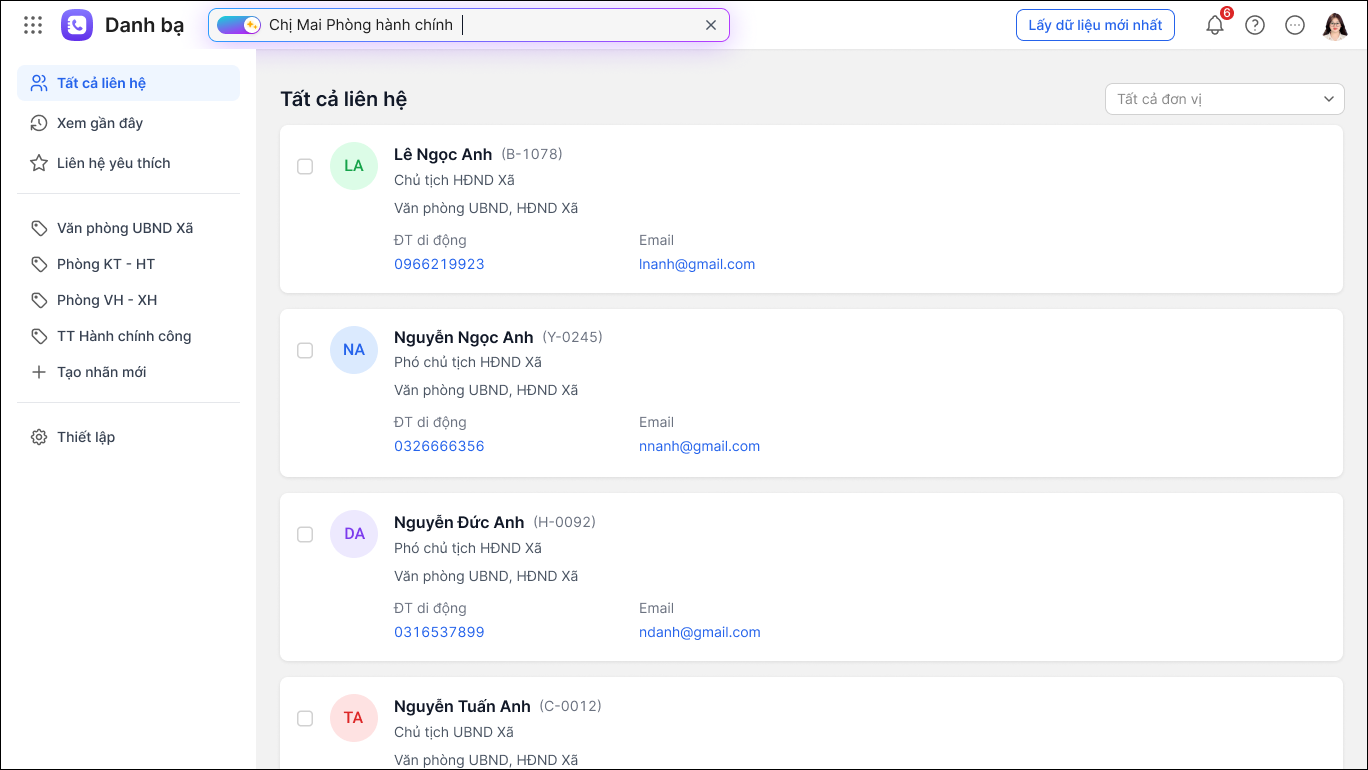Expand the Tất cả đơn vị dropdown
The width and height of the screenshot is (1368, 770).
[1225, 99]
